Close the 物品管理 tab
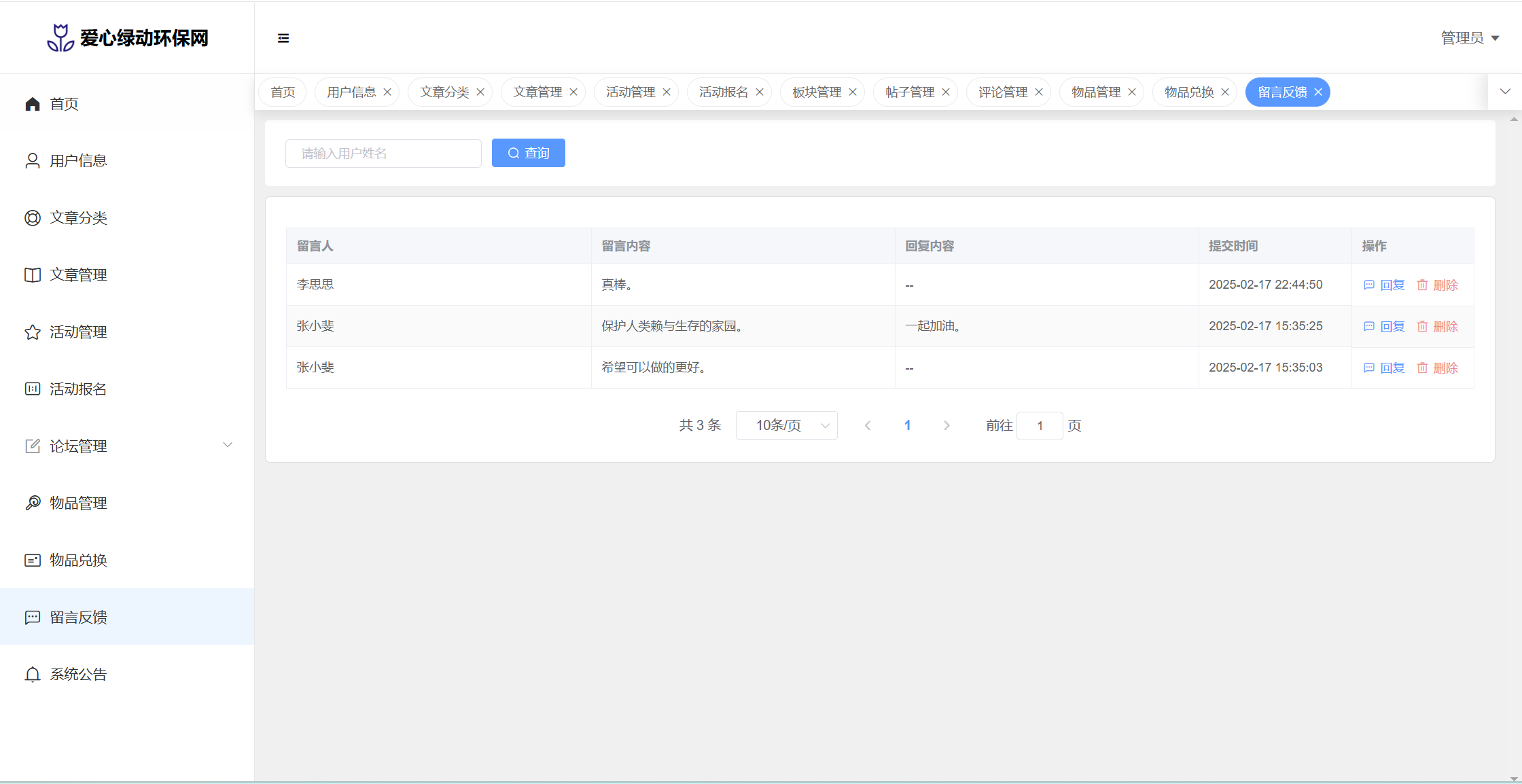Screen dimensions: 1522x784 click(x=1132, y=92)
